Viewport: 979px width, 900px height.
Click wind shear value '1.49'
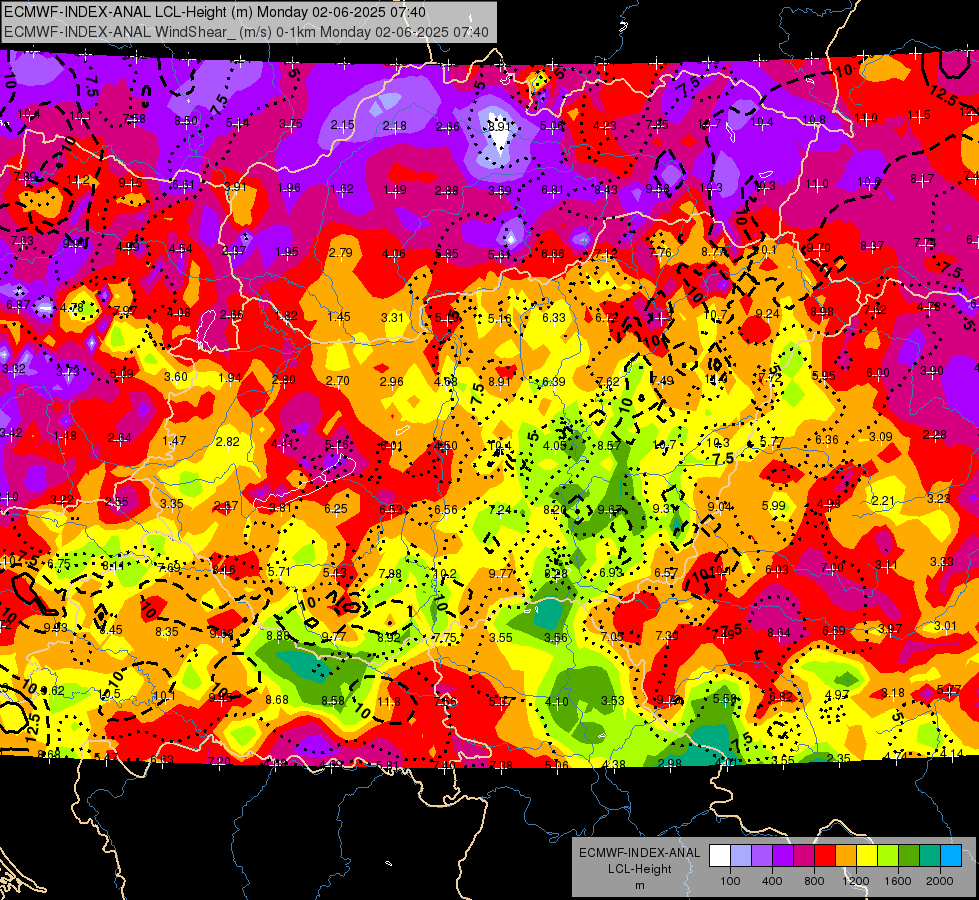click(395, 190)
